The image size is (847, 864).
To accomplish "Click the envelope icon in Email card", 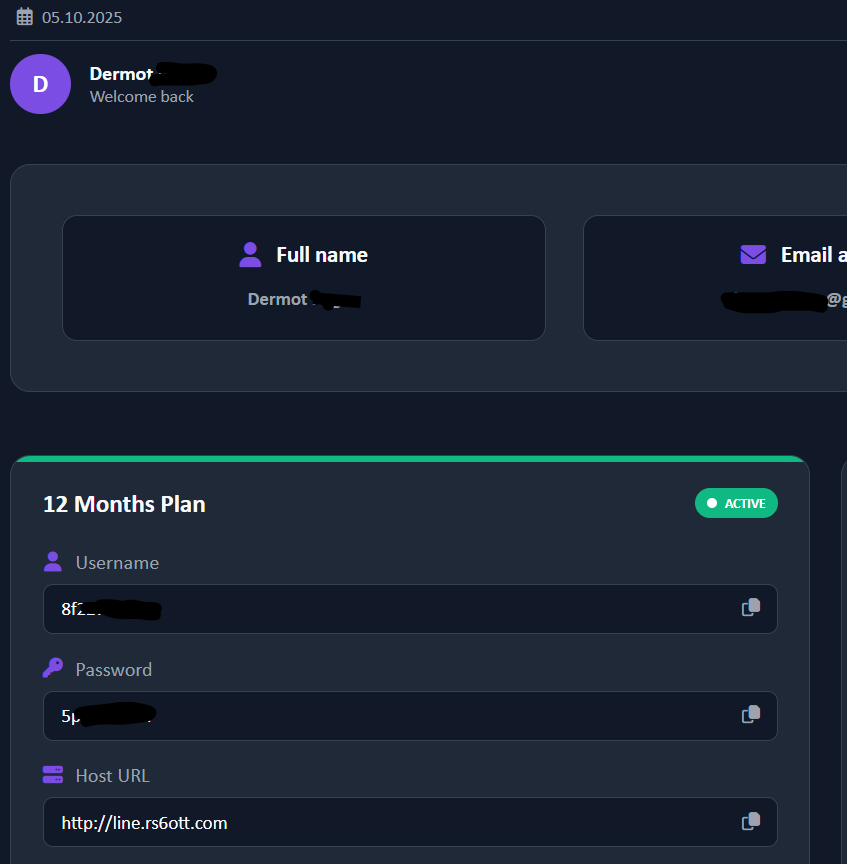I will point(753,255).
